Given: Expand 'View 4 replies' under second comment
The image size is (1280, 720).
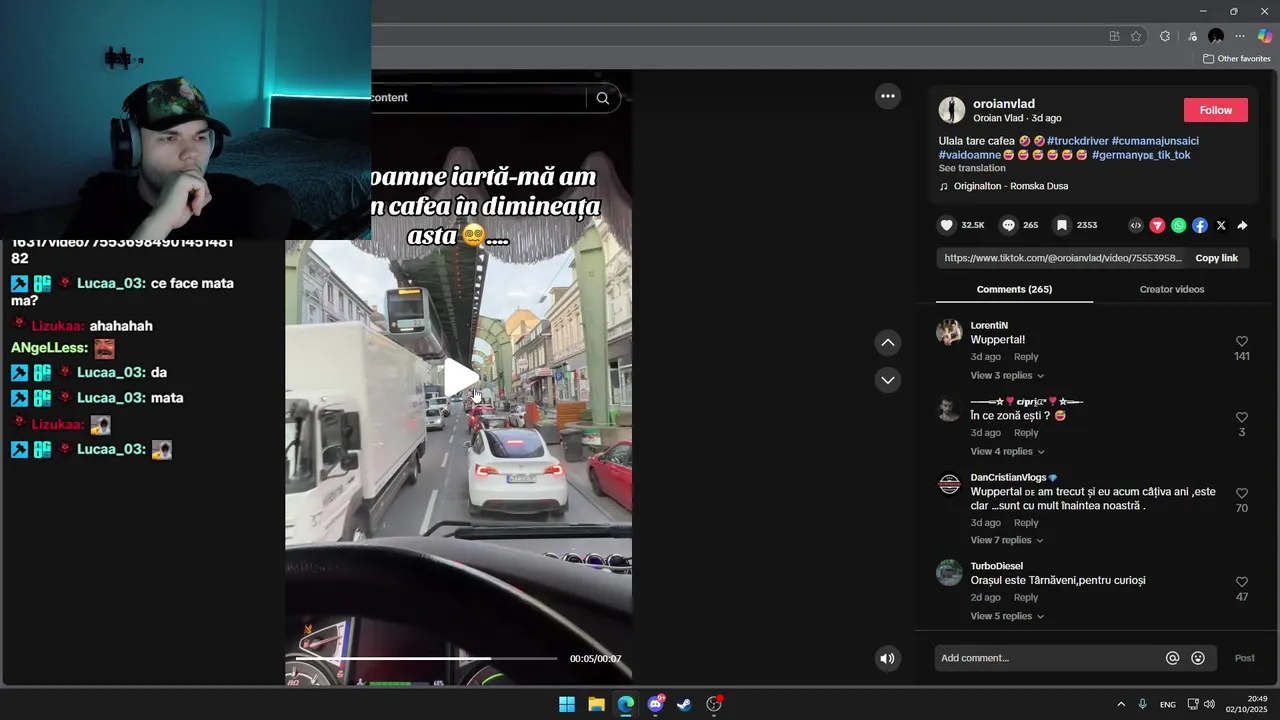Looking at the screenshot, I should (x=1007, y=452).
